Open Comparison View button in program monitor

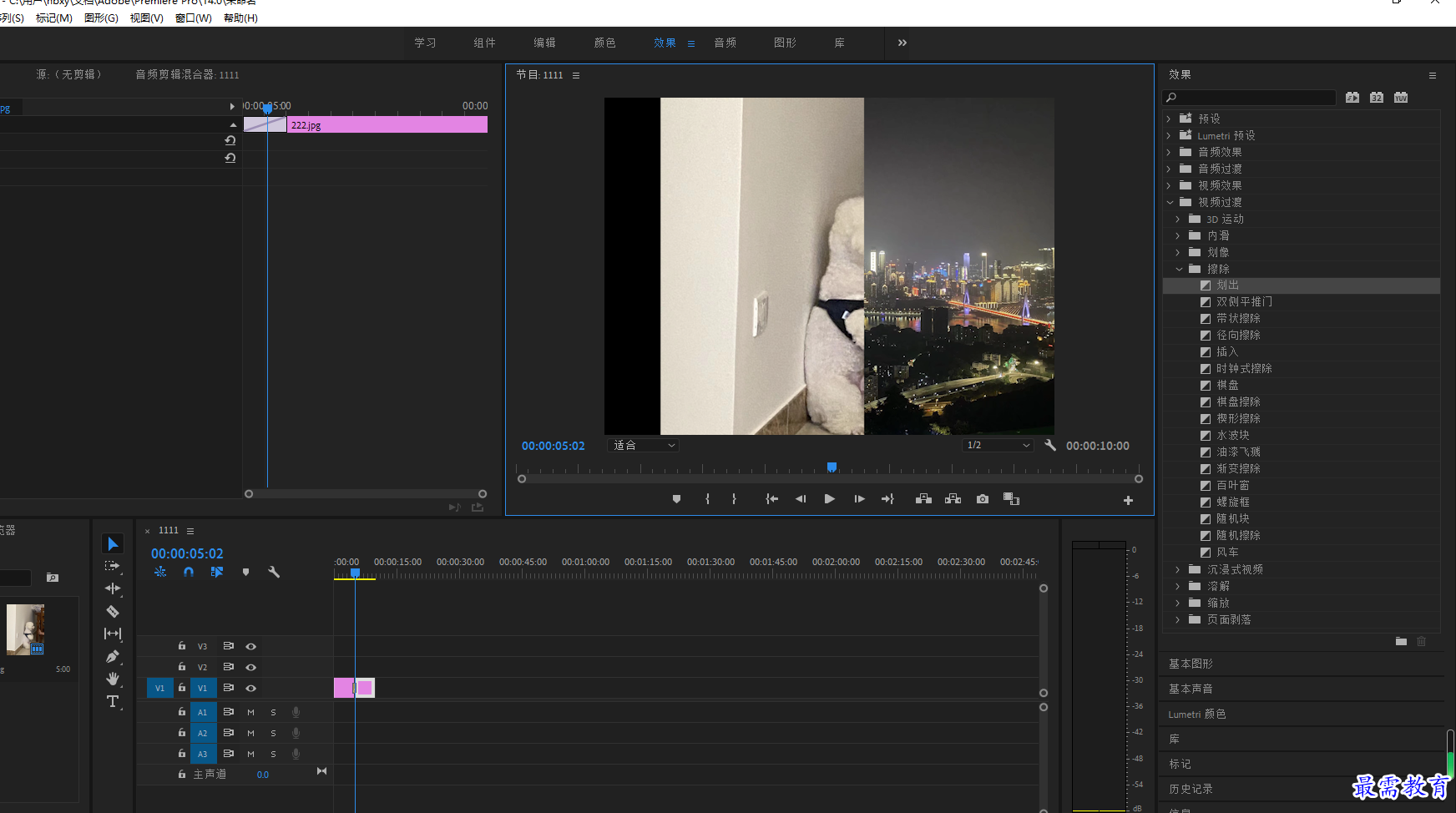pyautogui.click(x=1011, y=499)
